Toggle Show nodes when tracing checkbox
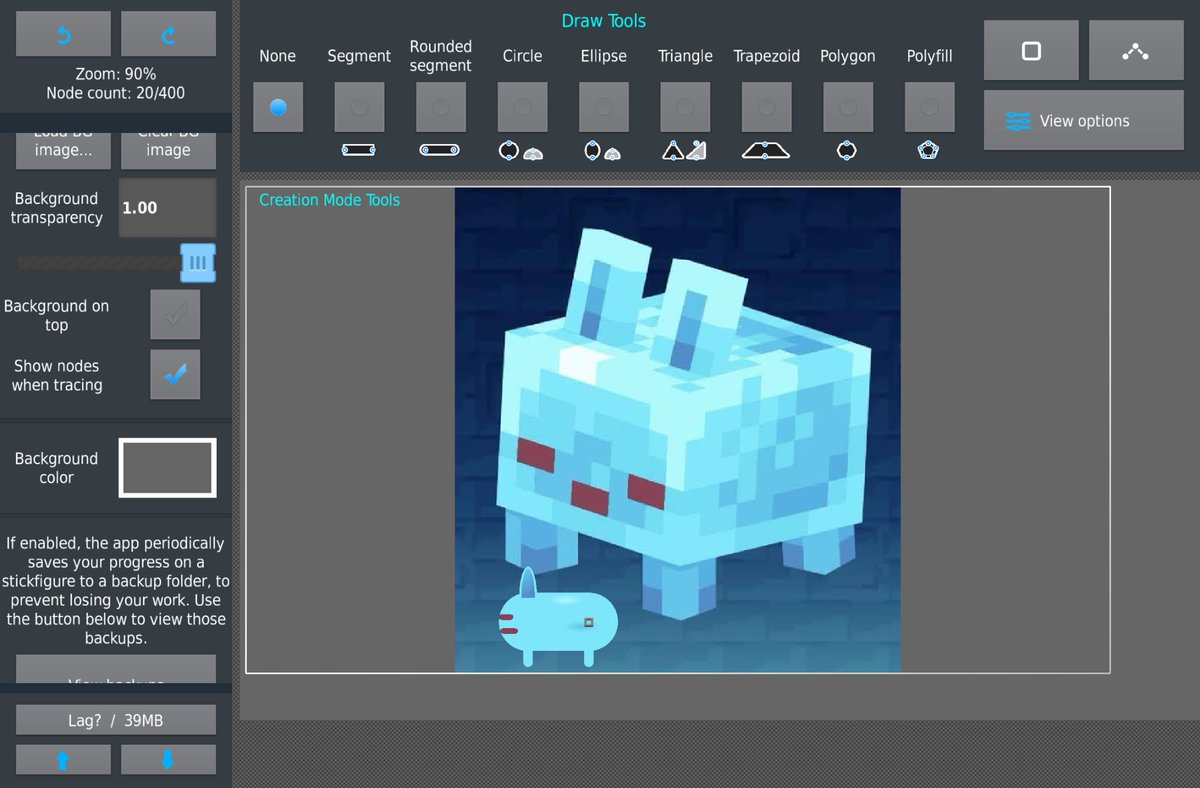 [x=175, y=375]
